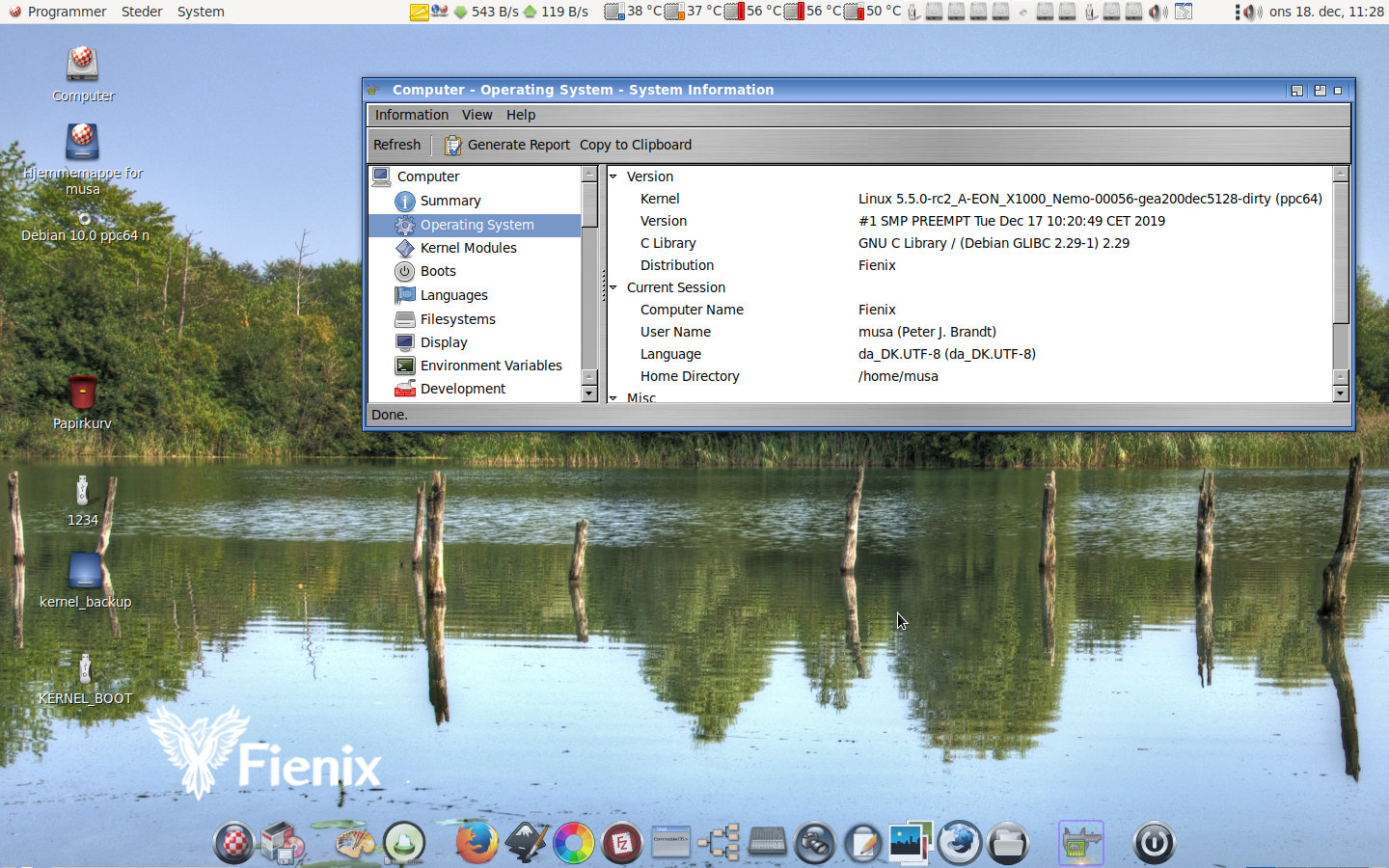Viewport: 1389px width, 868px height.
Task: Show the Languages information page
Action: point(453,295)
